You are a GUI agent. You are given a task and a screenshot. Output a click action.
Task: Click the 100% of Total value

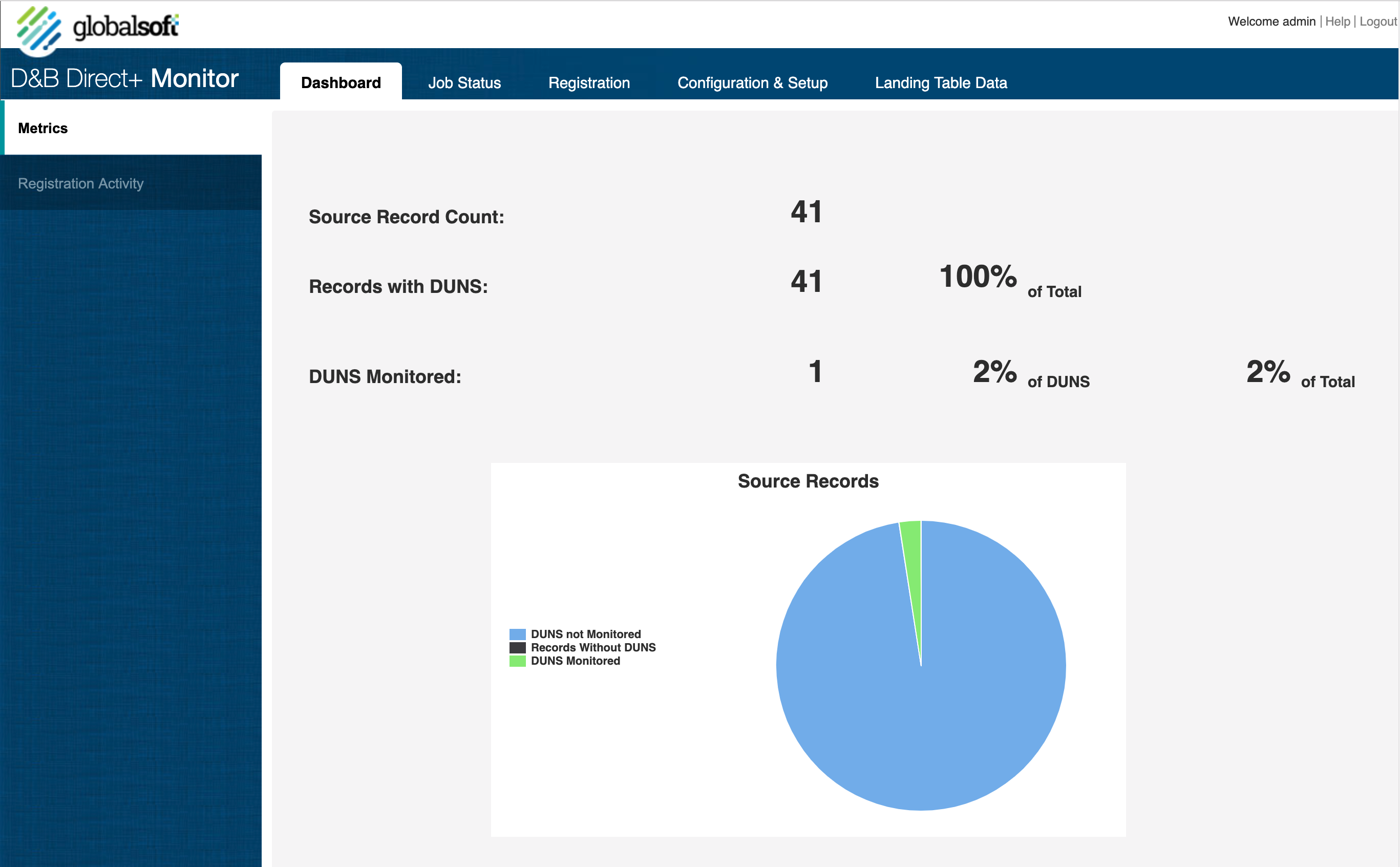pyautogui.click(x=1010, y=281)
